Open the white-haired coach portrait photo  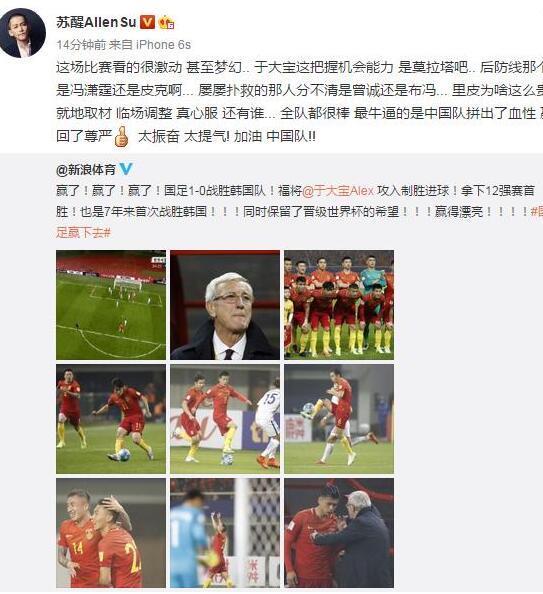(225, 305)
